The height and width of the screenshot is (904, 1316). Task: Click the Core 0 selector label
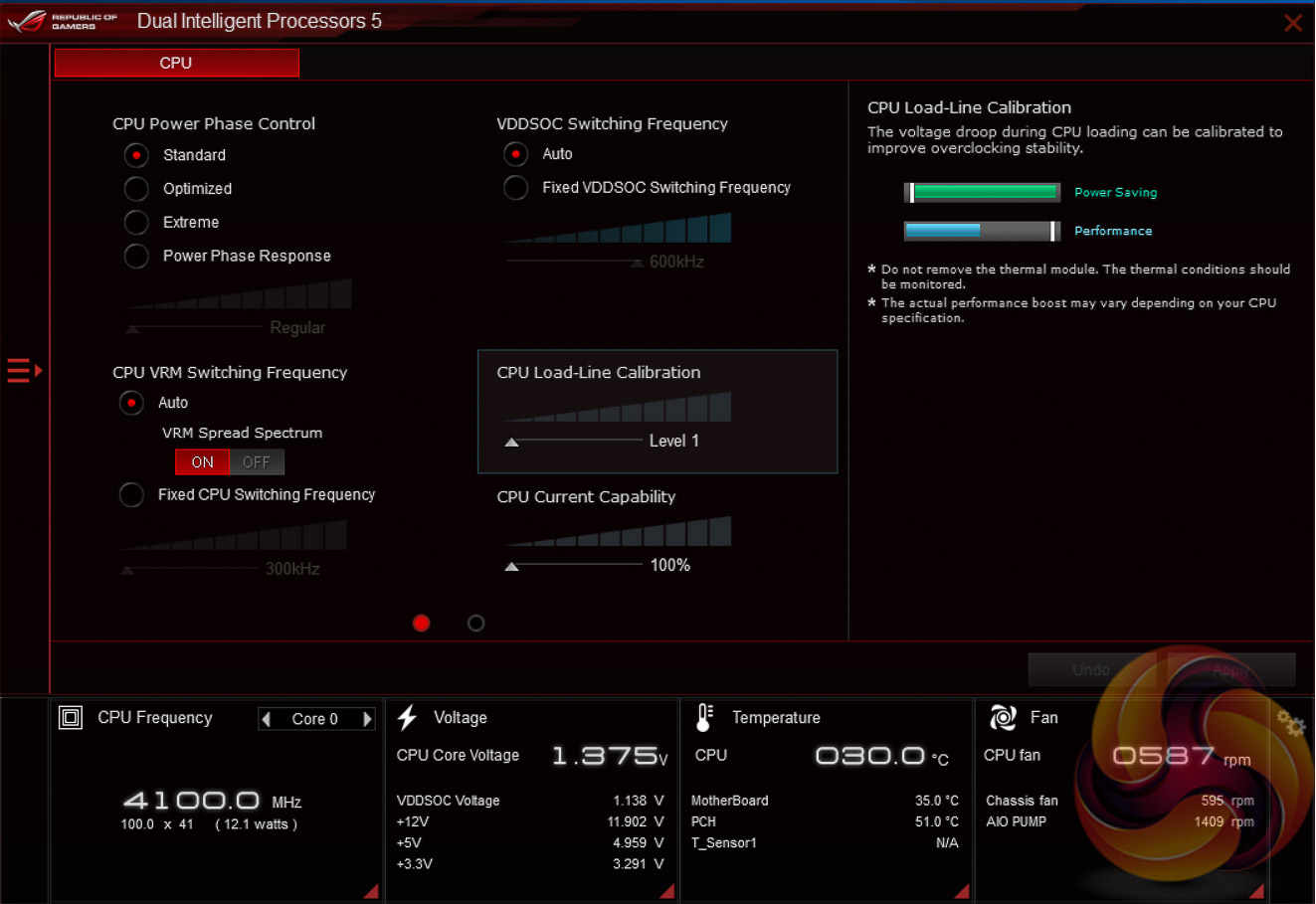coord(315,719)
